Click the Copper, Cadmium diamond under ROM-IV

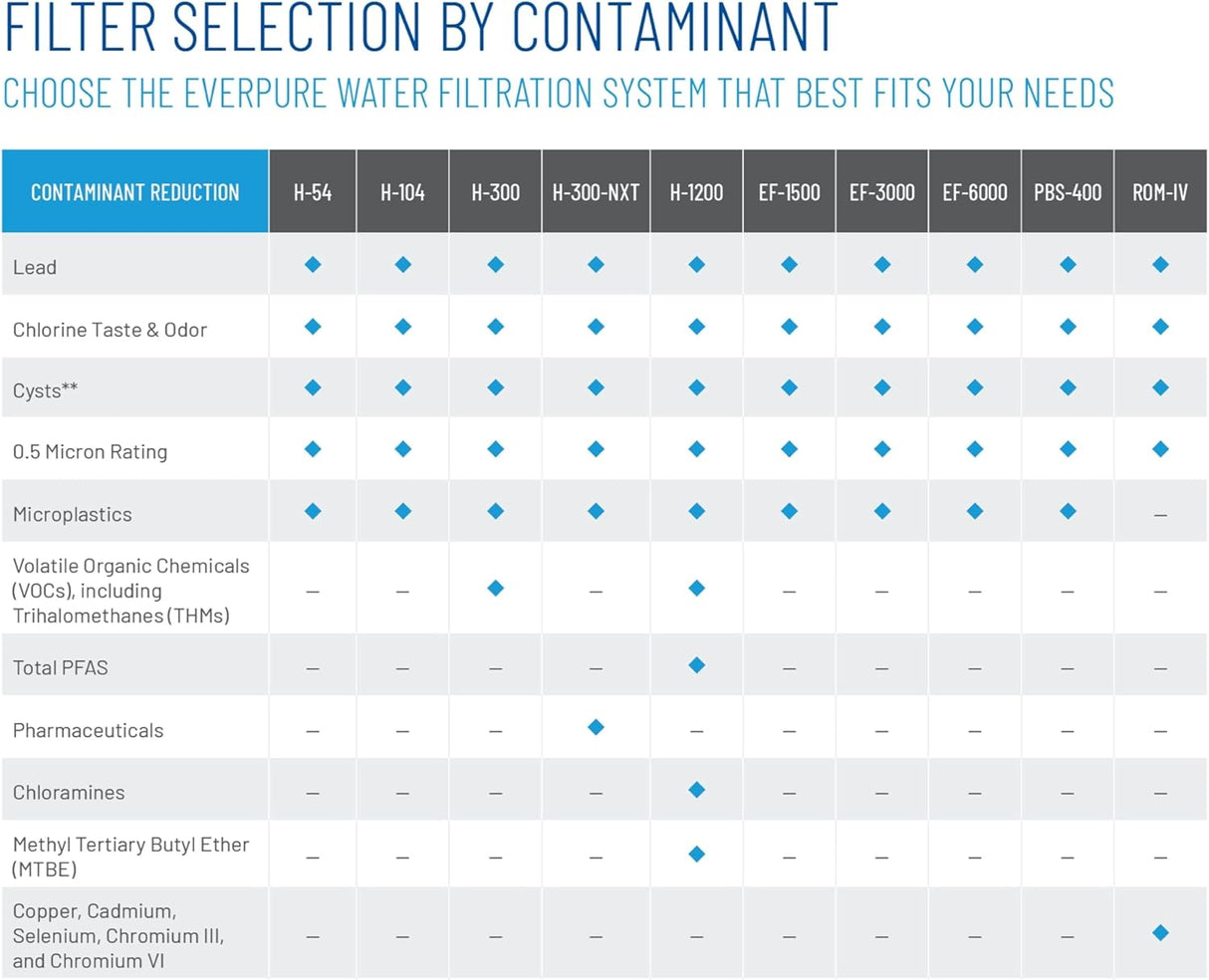(x=1160, y=933)
